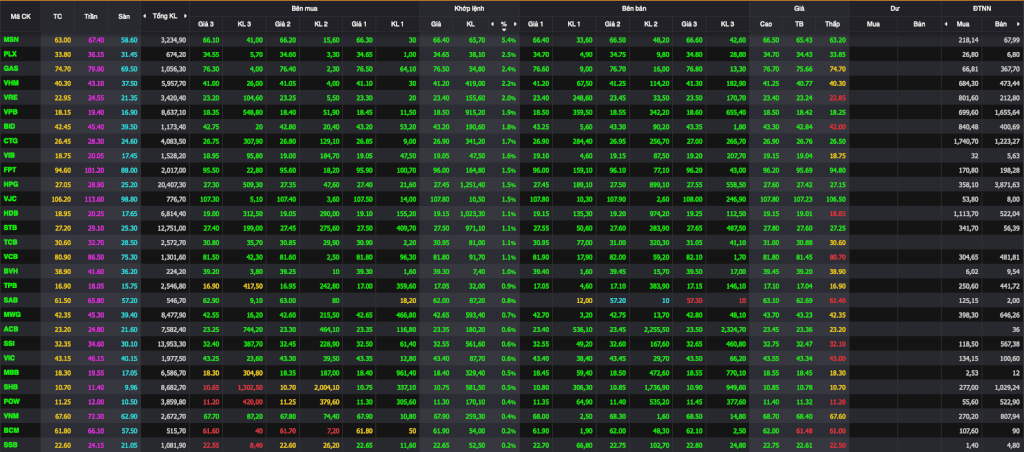Sort by the Trần ceiling price header
Viewport: 1024px width, 452px height.
[x=91, y=15]
